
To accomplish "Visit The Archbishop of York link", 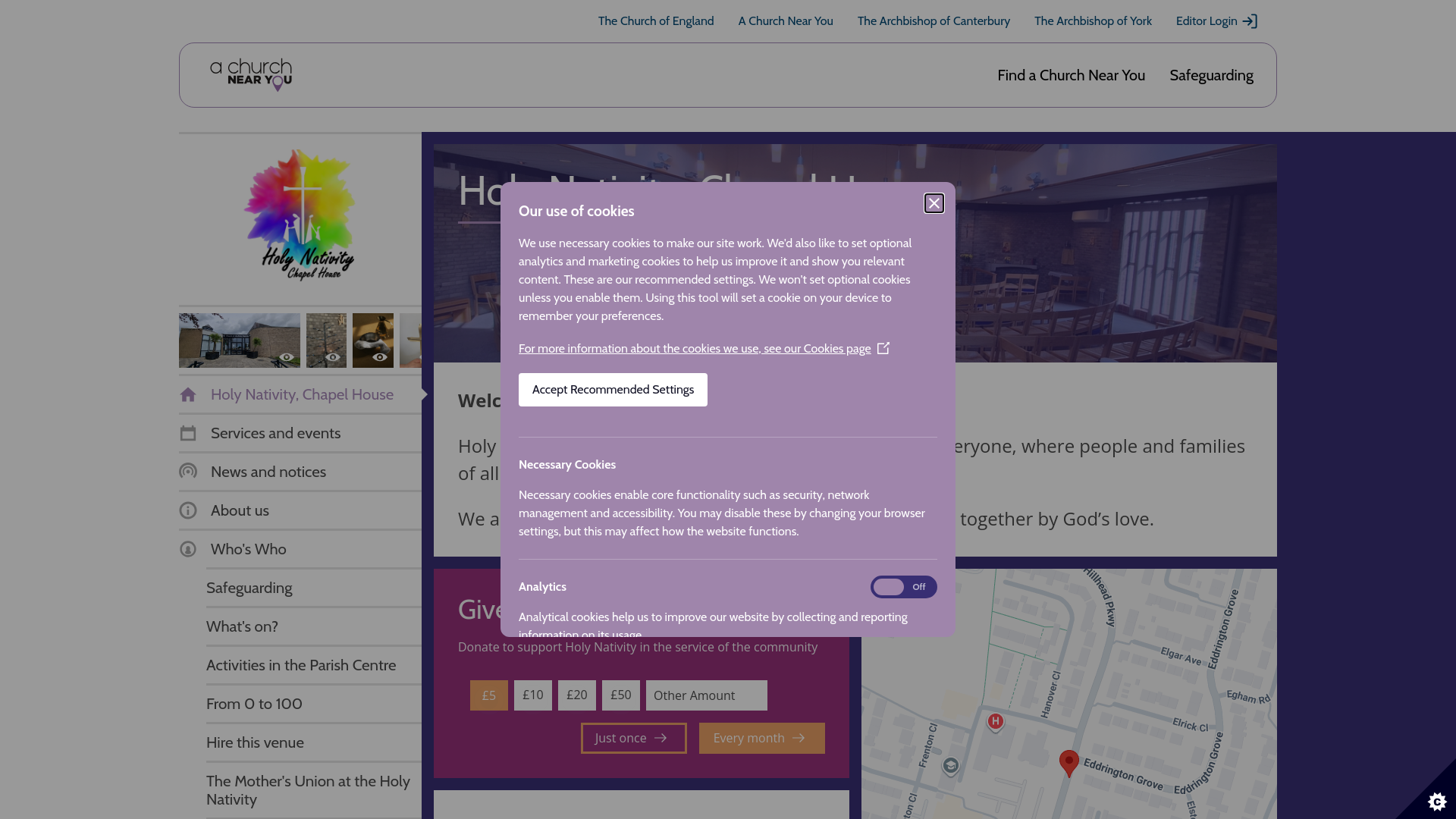I will 1093,21.
